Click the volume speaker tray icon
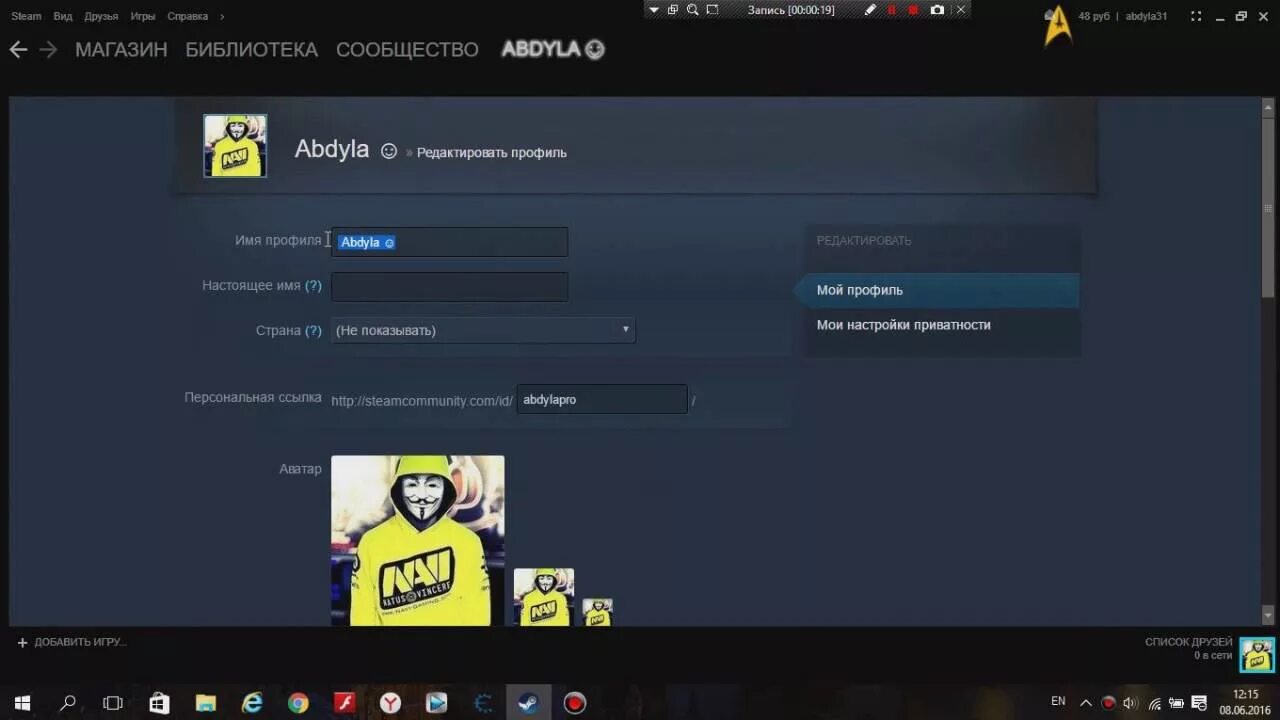 point(1130,703)
